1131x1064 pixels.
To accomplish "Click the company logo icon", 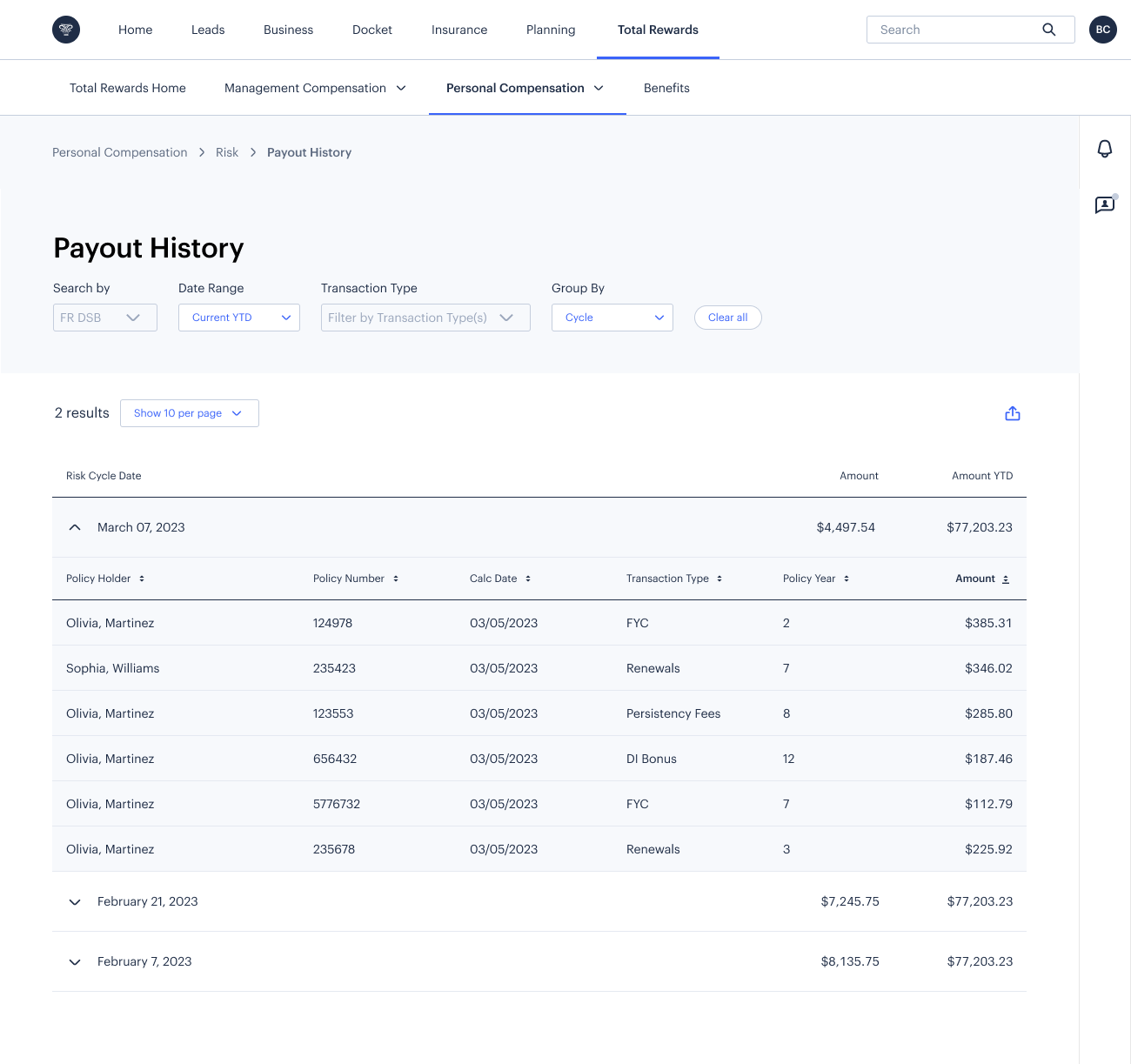I will pos(66,30).
